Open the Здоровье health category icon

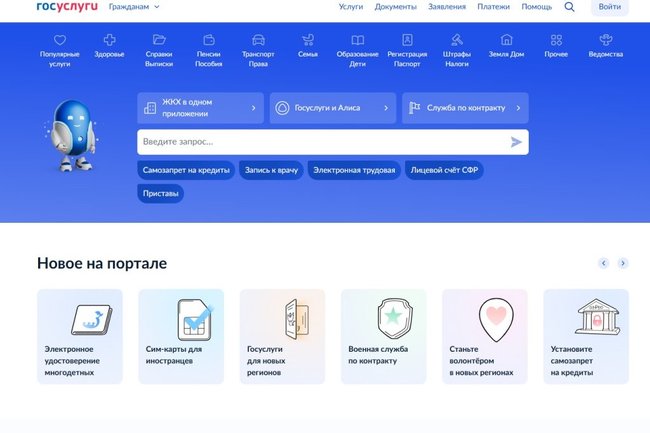(x=109, y=40)
